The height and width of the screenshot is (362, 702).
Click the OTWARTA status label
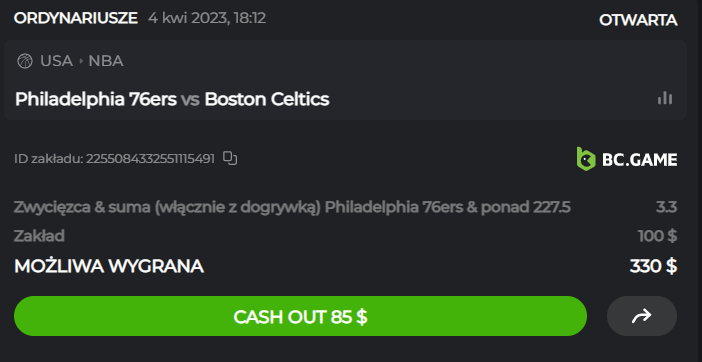638,20
